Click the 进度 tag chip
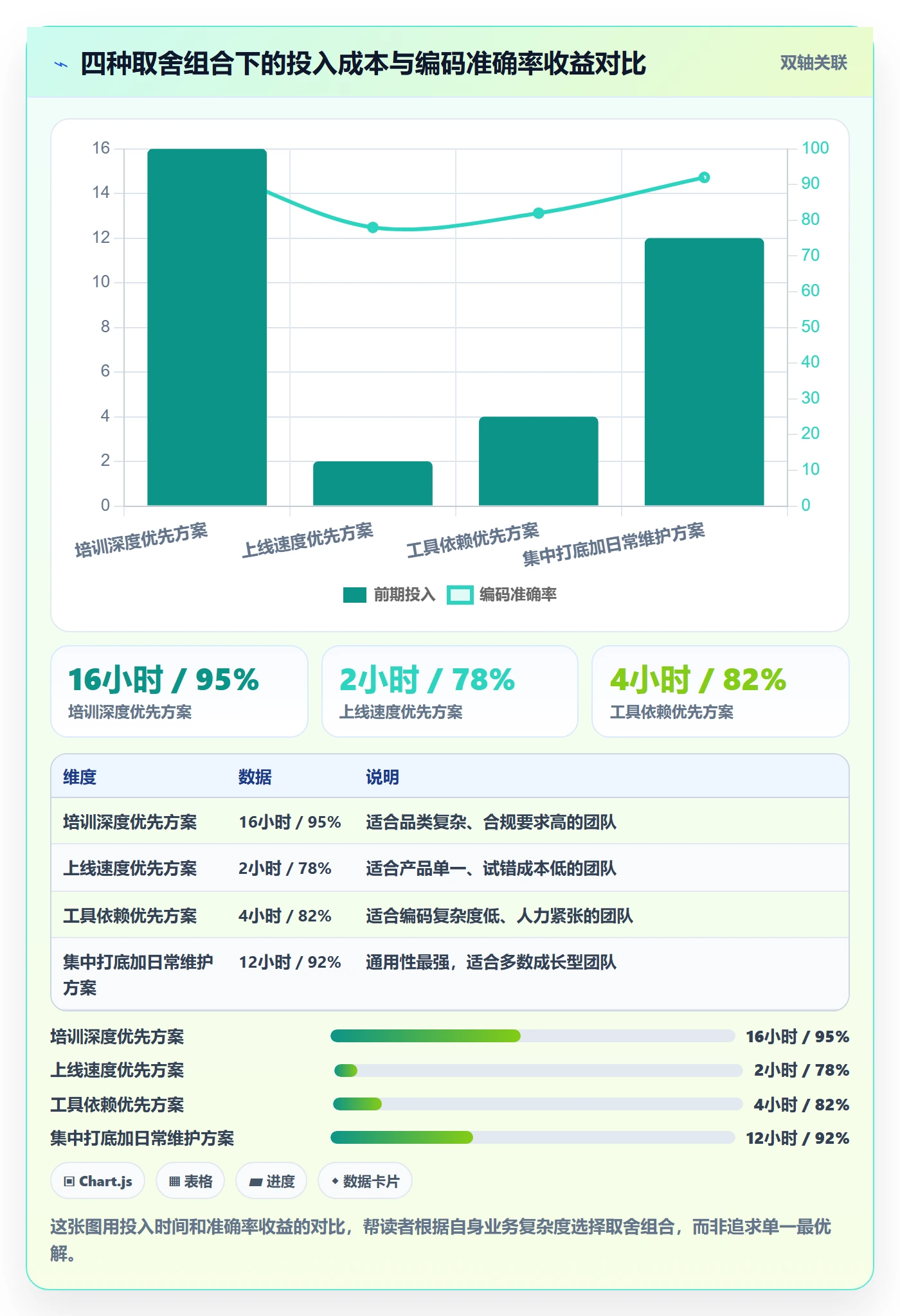 (271, 1181)
